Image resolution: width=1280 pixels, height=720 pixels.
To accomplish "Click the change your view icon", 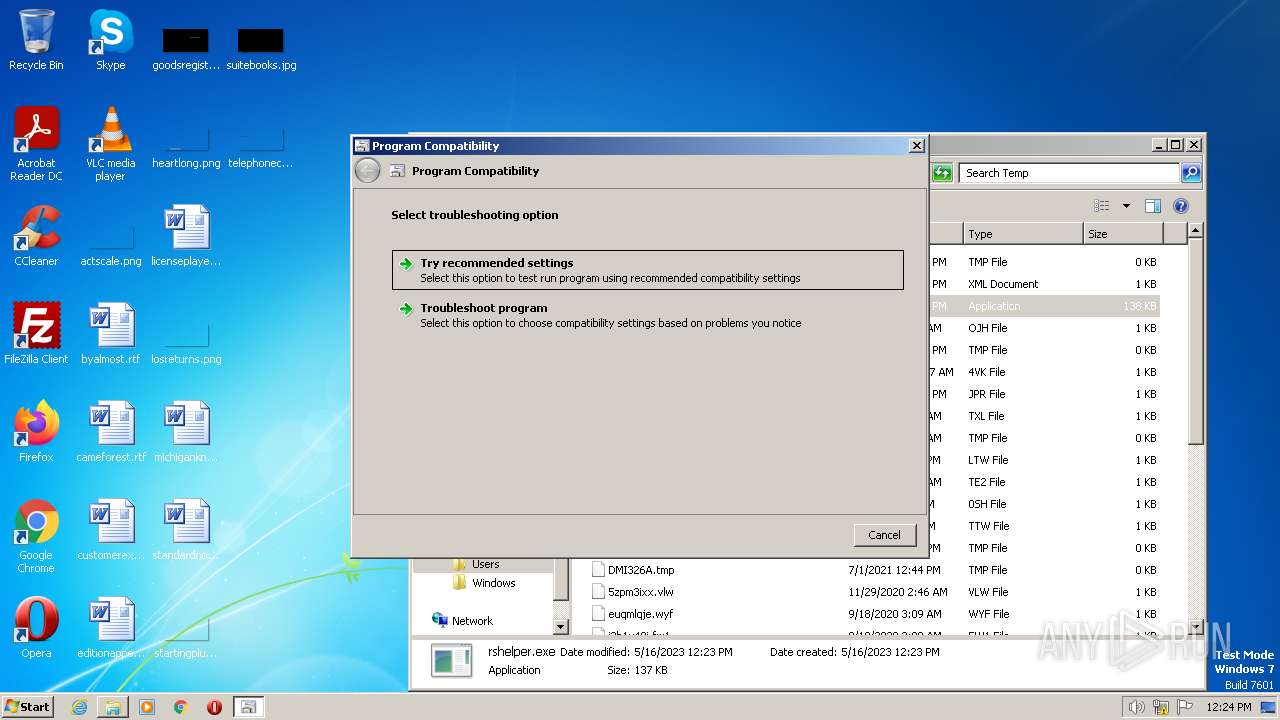I will (x=1102, y=206).
